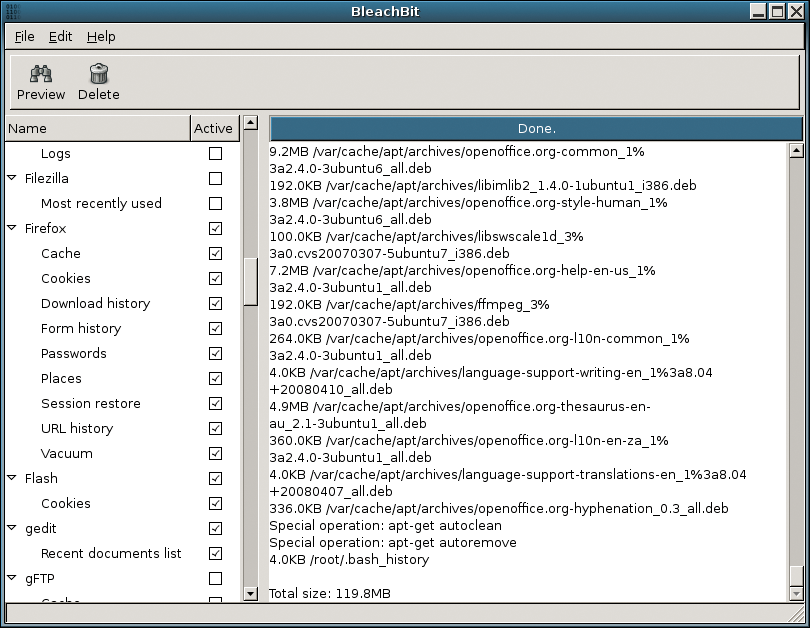Uncheck URL history checkbox

(215, 429)
